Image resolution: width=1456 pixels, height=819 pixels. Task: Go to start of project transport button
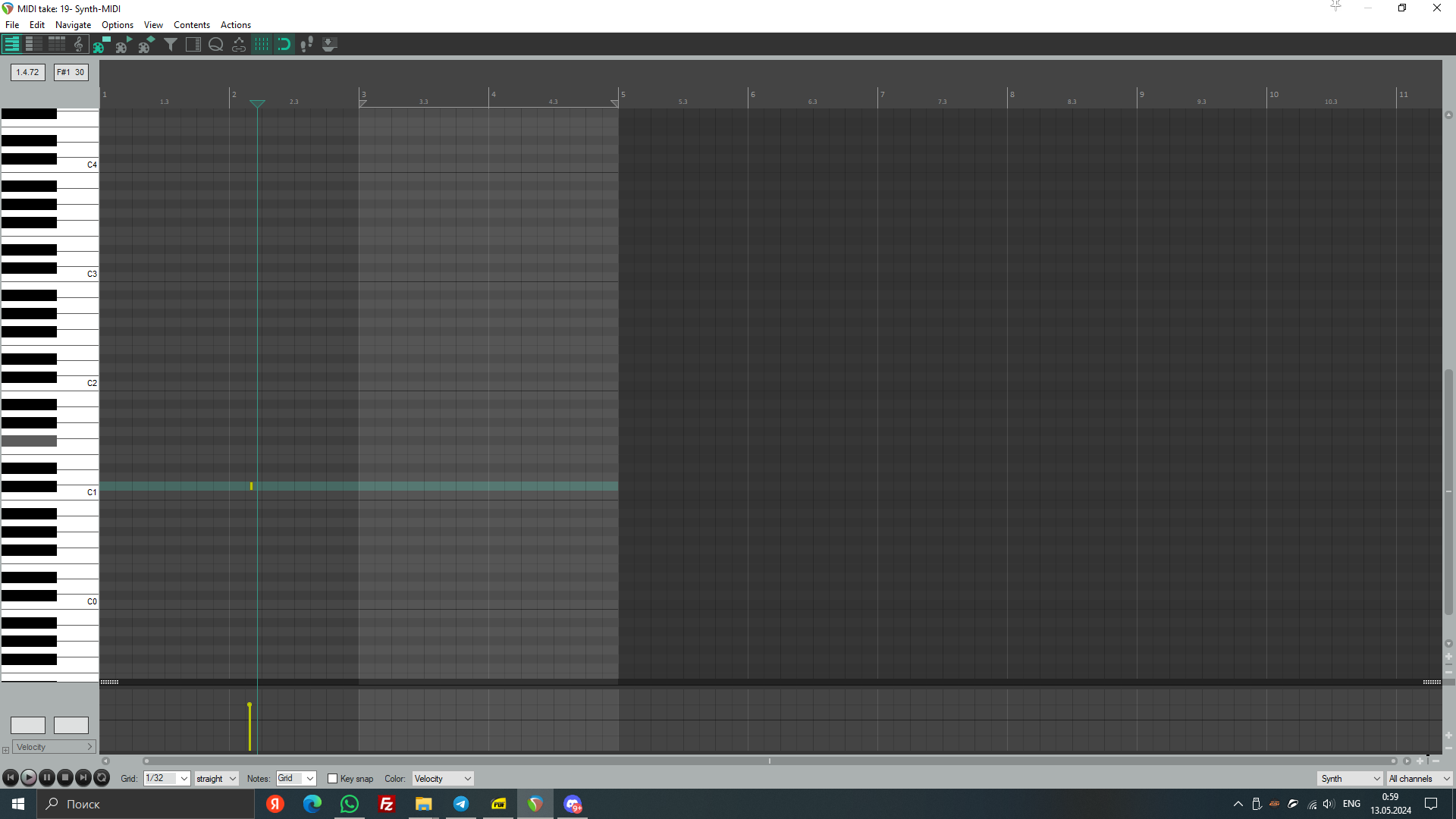tap(10, 777)
